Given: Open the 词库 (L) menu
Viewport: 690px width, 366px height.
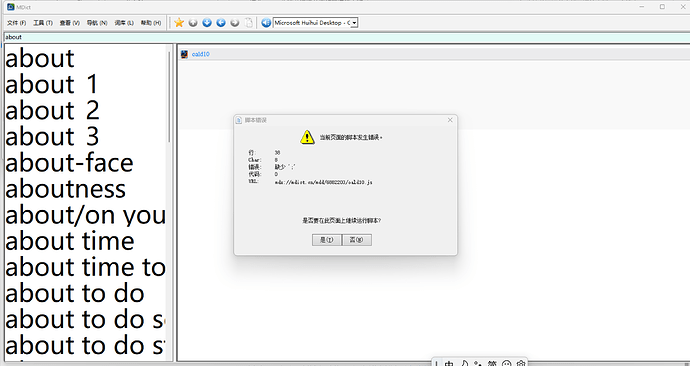Looking at the screenshot, I should pyautogui.click(x=124, y=23).
